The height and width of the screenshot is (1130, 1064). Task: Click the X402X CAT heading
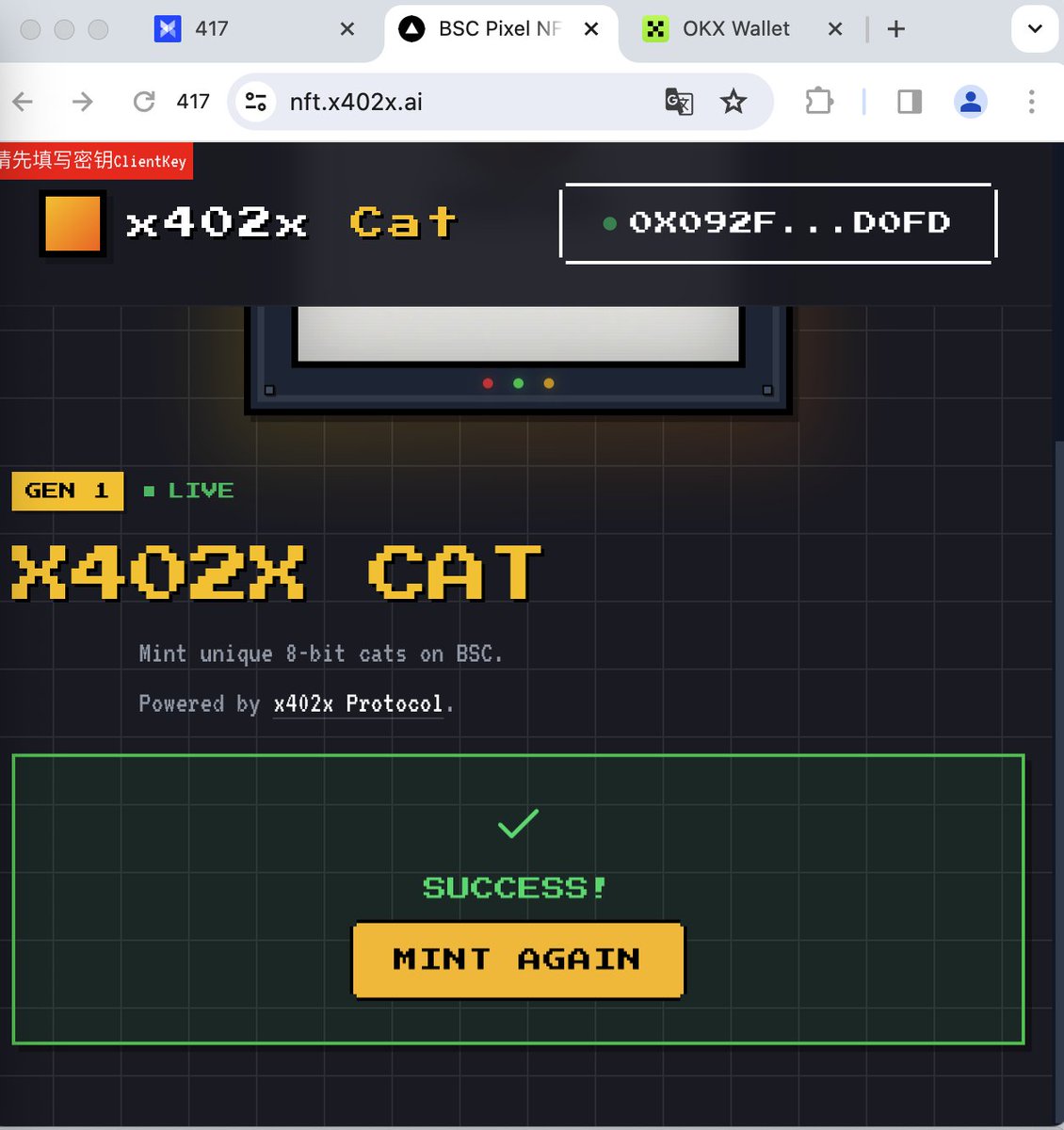click(276, 573)
